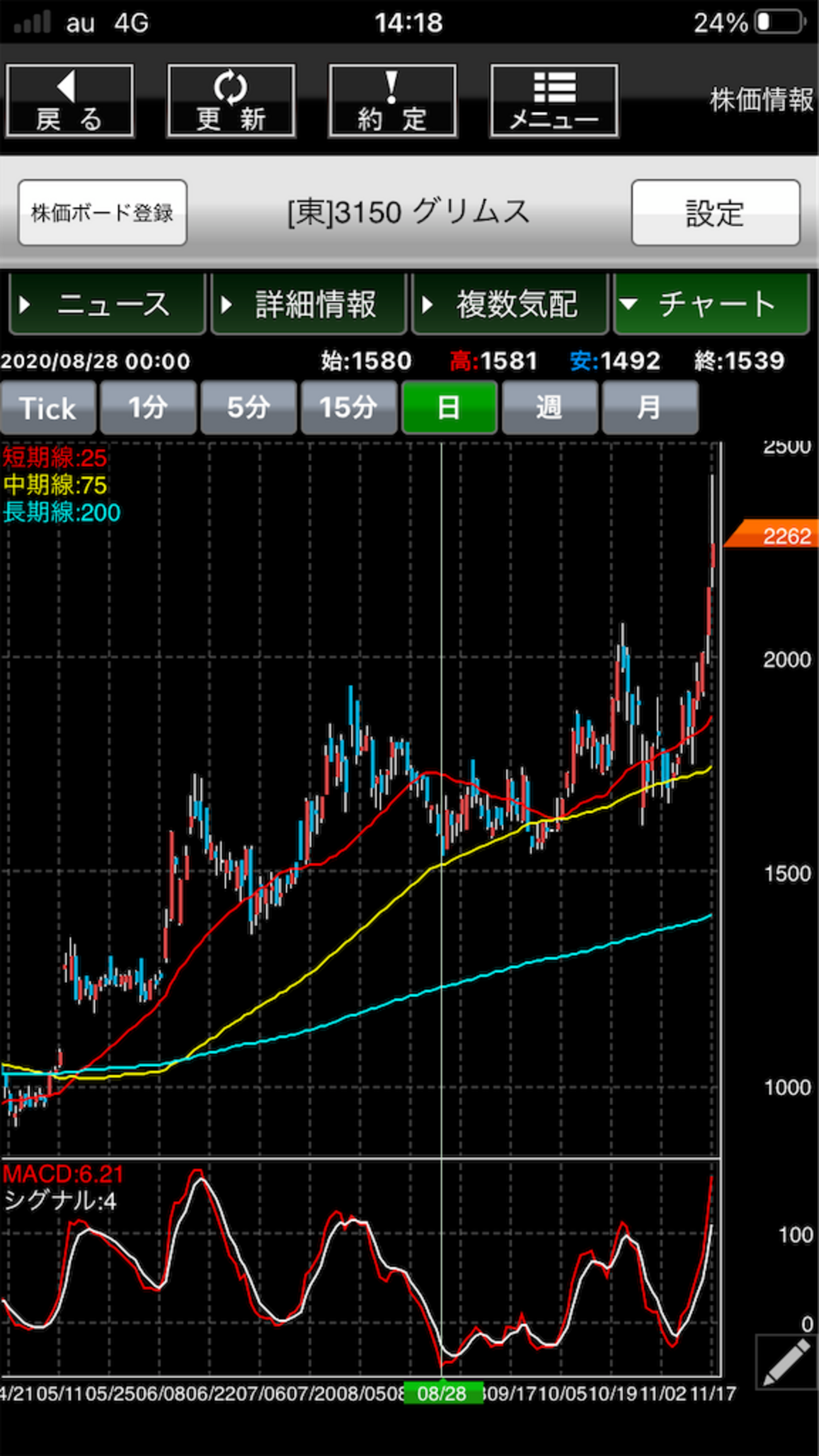
Task: Tap the orange 2262 current price tag
Action: pyautogui.click(x=771, y=535)
